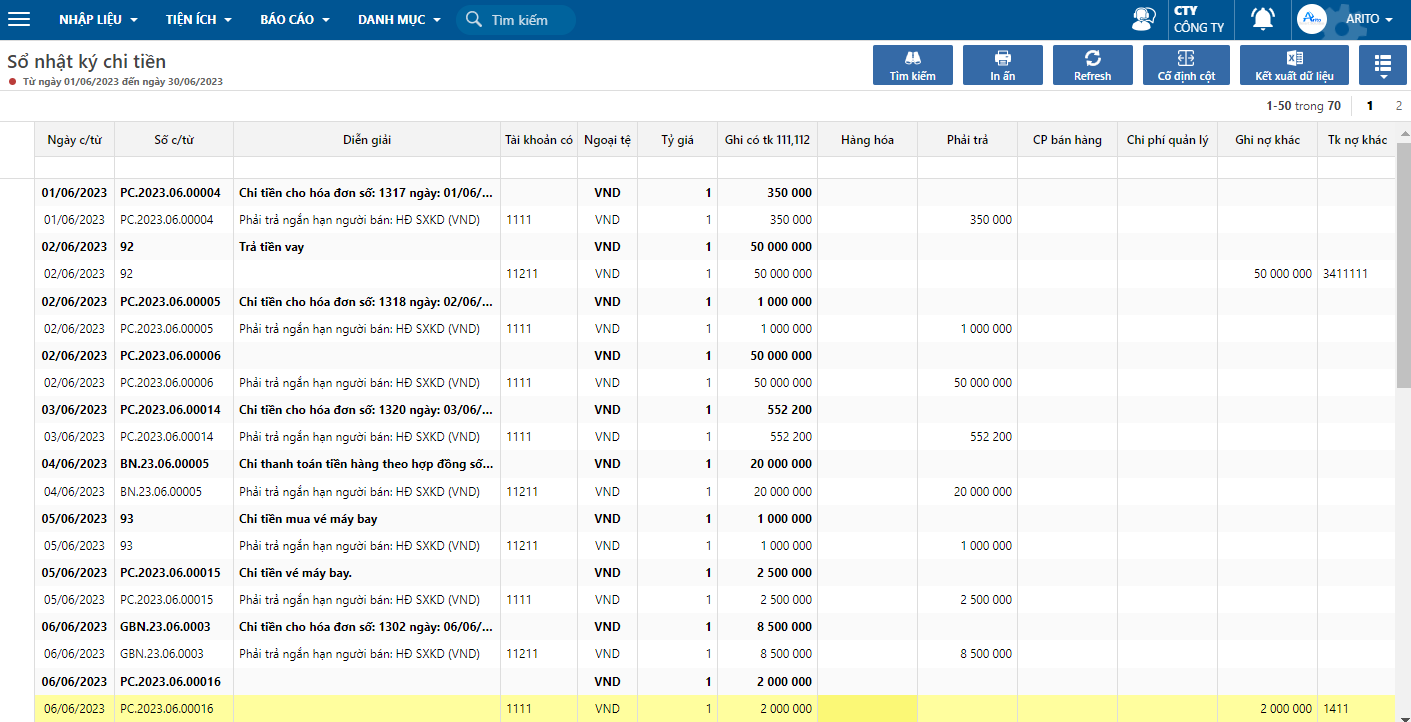Viewport: 1411px width, 722px height.
Task: Open the hamburger navigation menu
Action: tap(19, 20)
